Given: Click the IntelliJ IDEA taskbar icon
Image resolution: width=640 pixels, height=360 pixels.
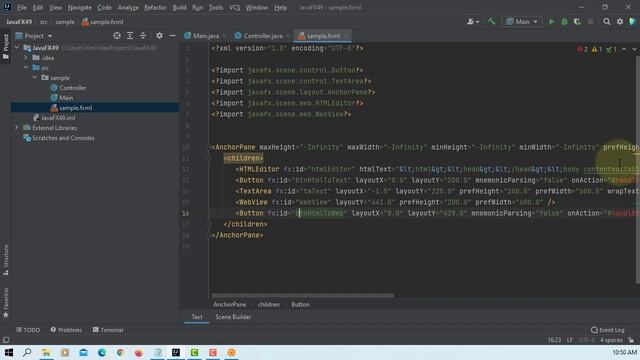Looking at the screenshot, I should point(176,352).
